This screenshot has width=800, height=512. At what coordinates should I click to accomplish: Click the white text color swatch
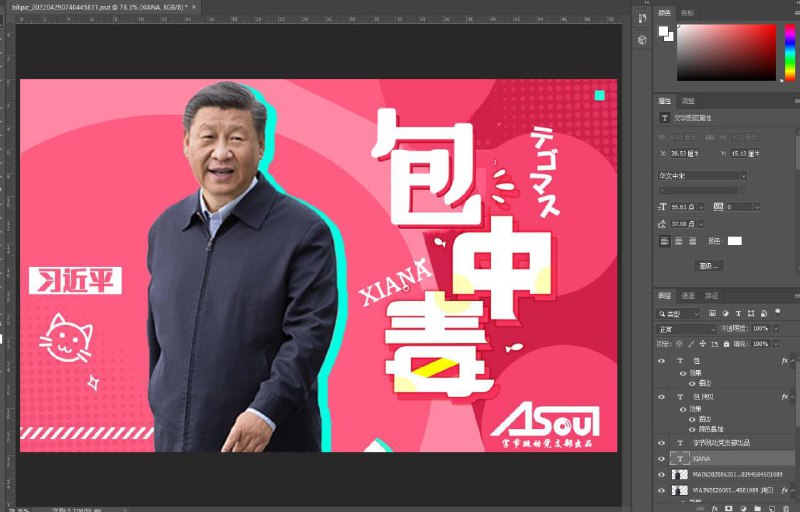(735, 241)
